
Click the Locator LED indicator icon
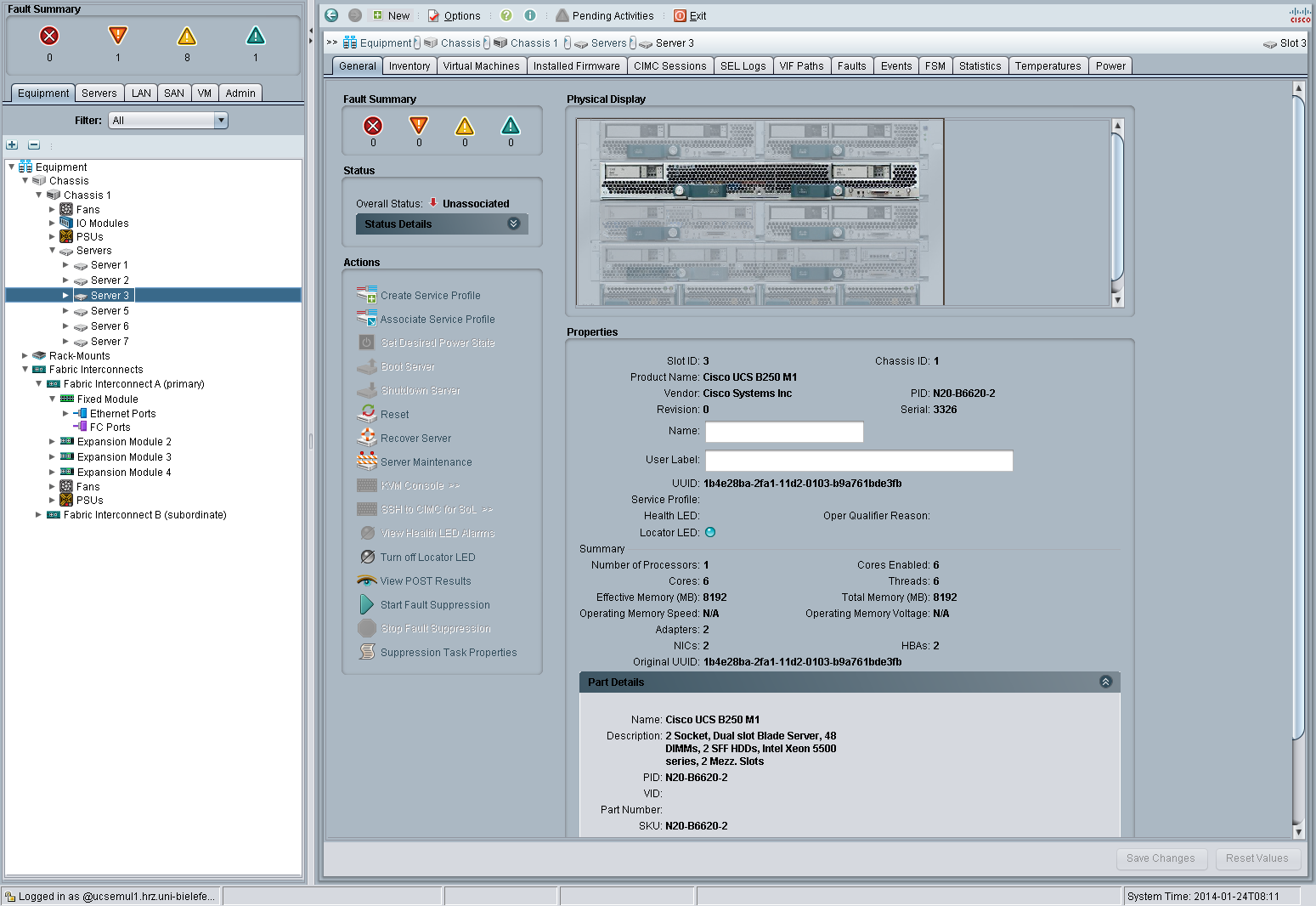click(x=710, y=533)
